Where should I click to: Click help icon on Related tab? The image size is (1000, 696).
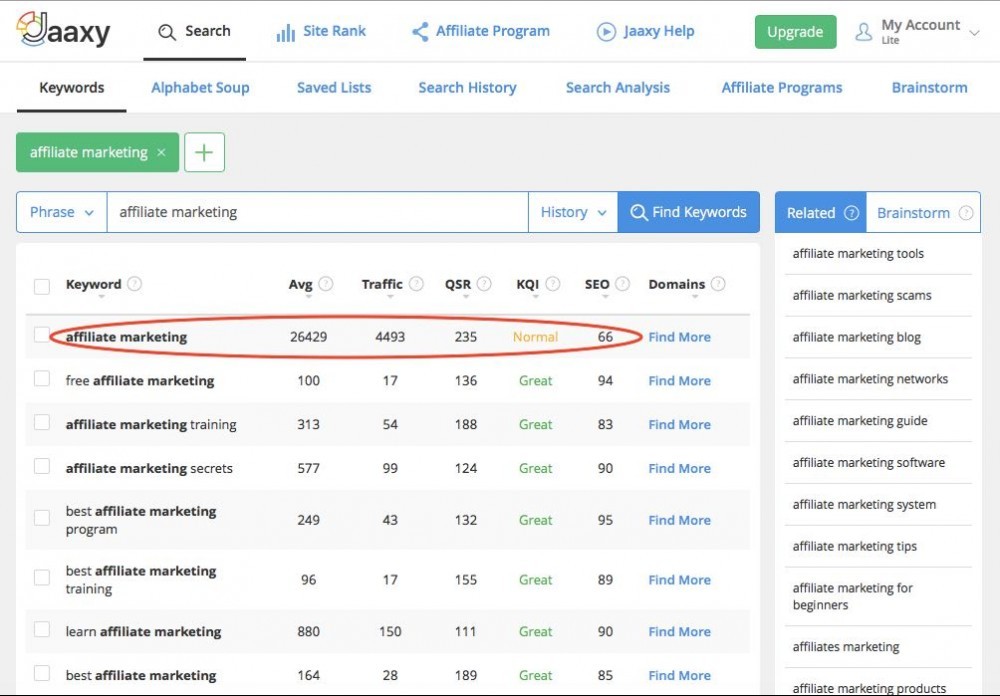point(851,213)
